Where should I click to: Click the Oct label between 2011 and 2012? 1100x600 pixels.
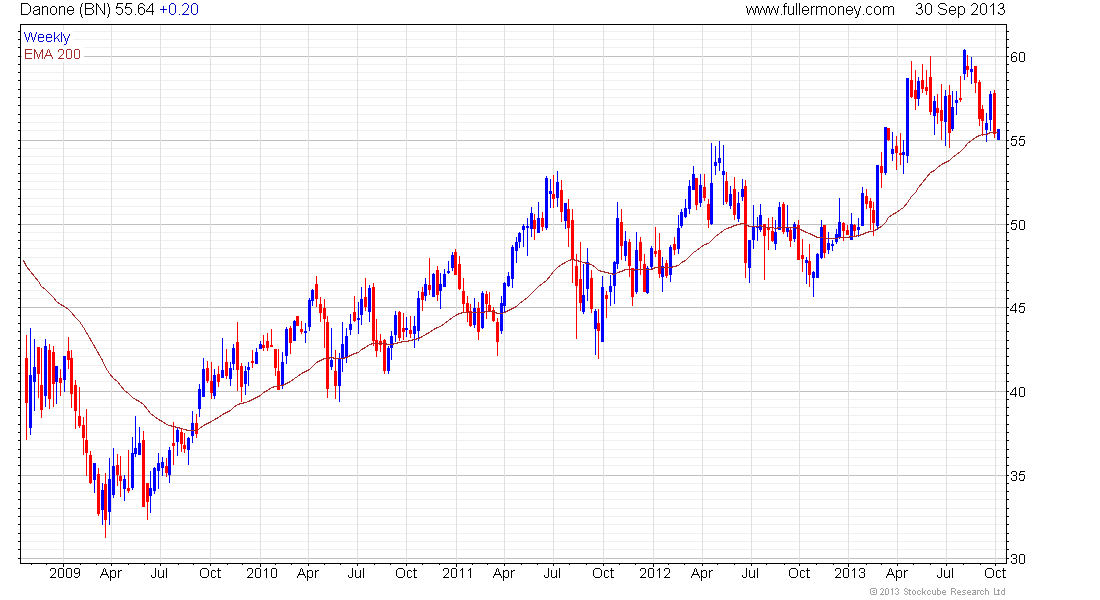603,573
